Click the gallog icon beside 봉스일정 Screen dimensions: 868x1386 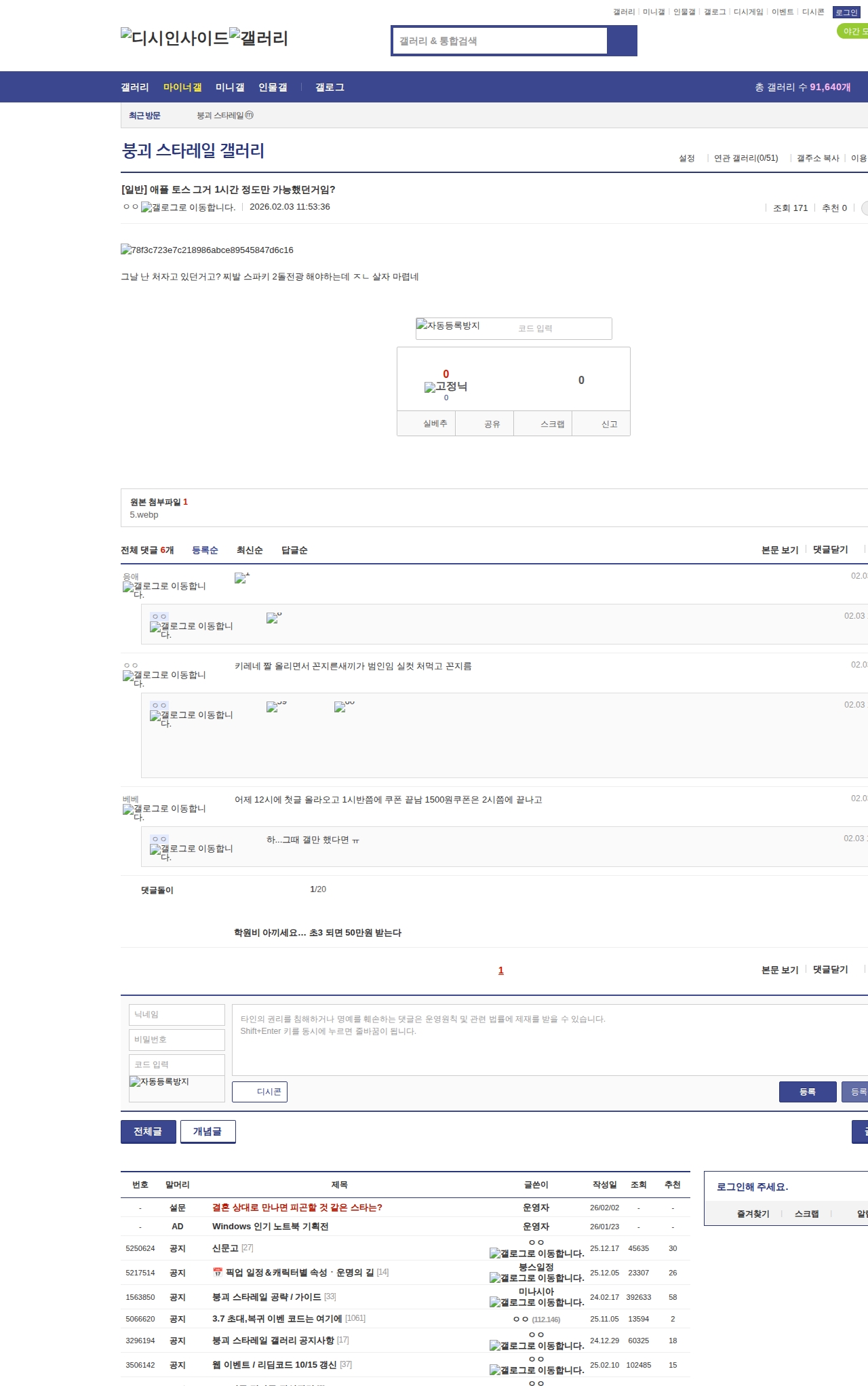click(x=536, y=1278)
